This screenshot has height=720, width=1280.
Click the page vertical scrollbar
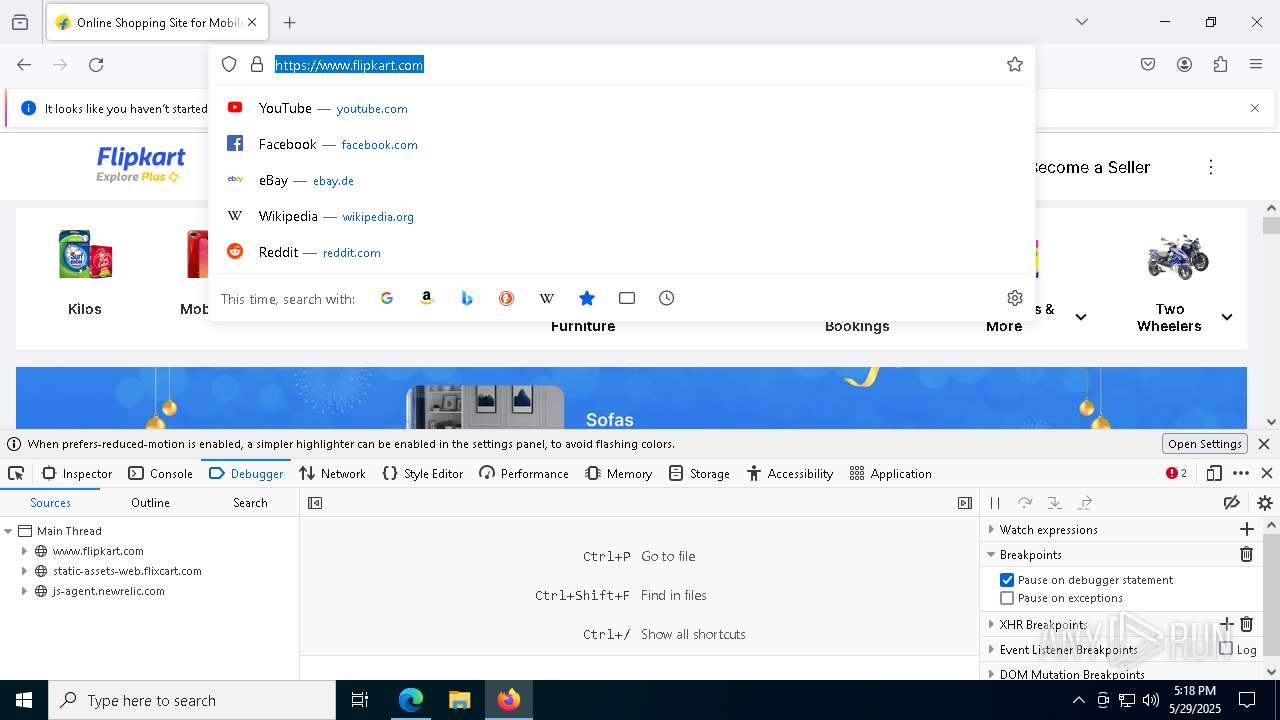[x=1271, y=315]
